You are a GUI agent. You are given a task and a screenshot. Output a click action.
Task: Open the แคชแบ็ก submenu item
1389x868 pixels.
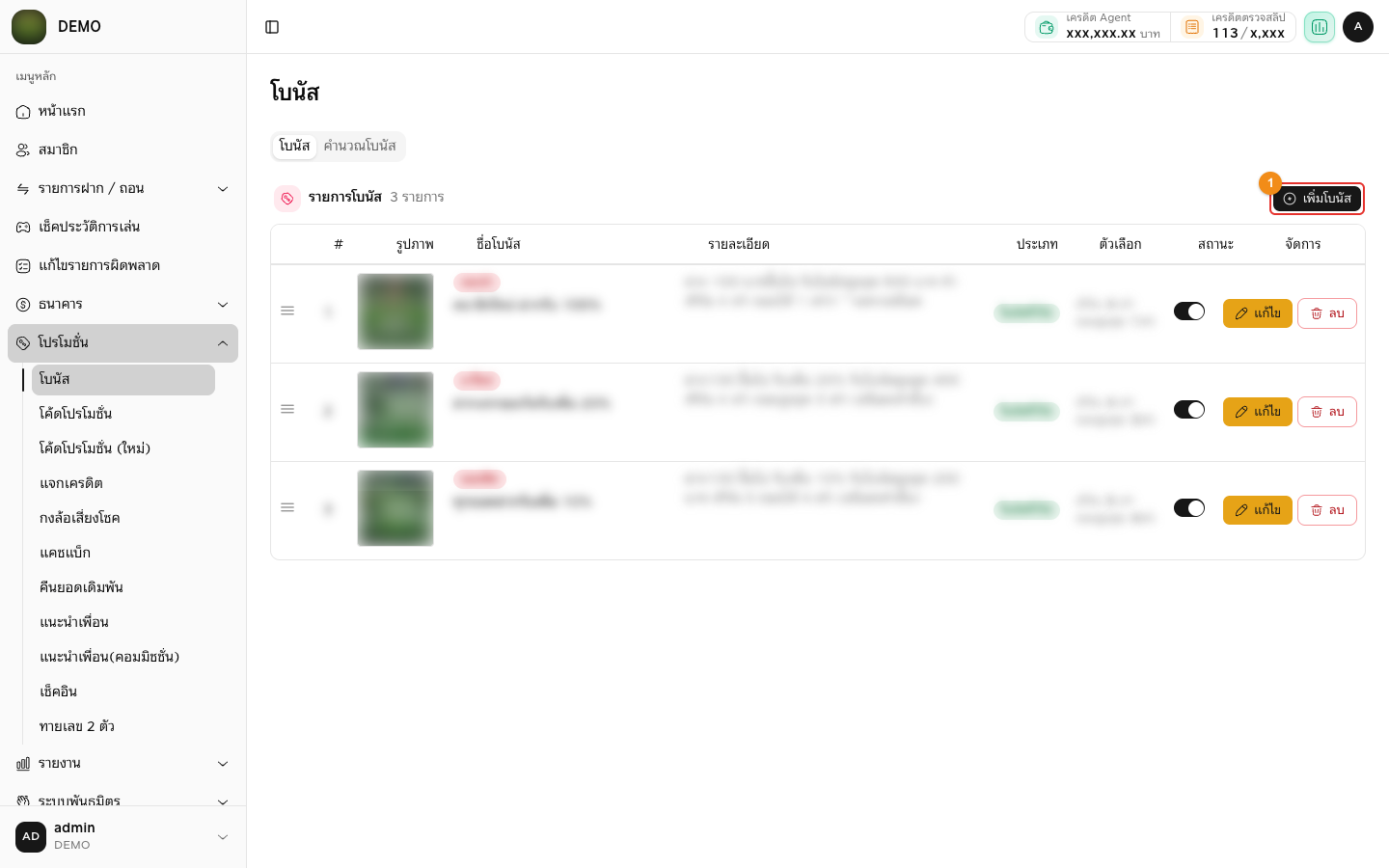coord(123,553)
